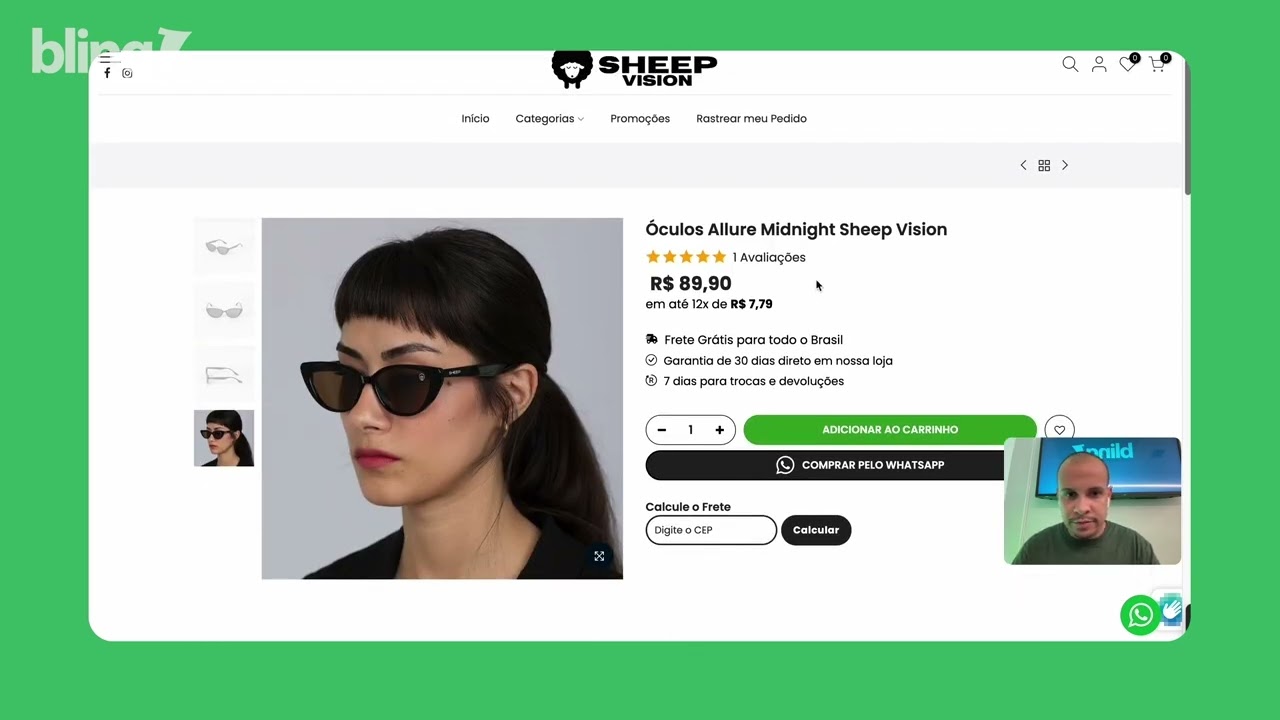Open the wishlist heart in header
1280x720 pixels.
point(1127,65)
